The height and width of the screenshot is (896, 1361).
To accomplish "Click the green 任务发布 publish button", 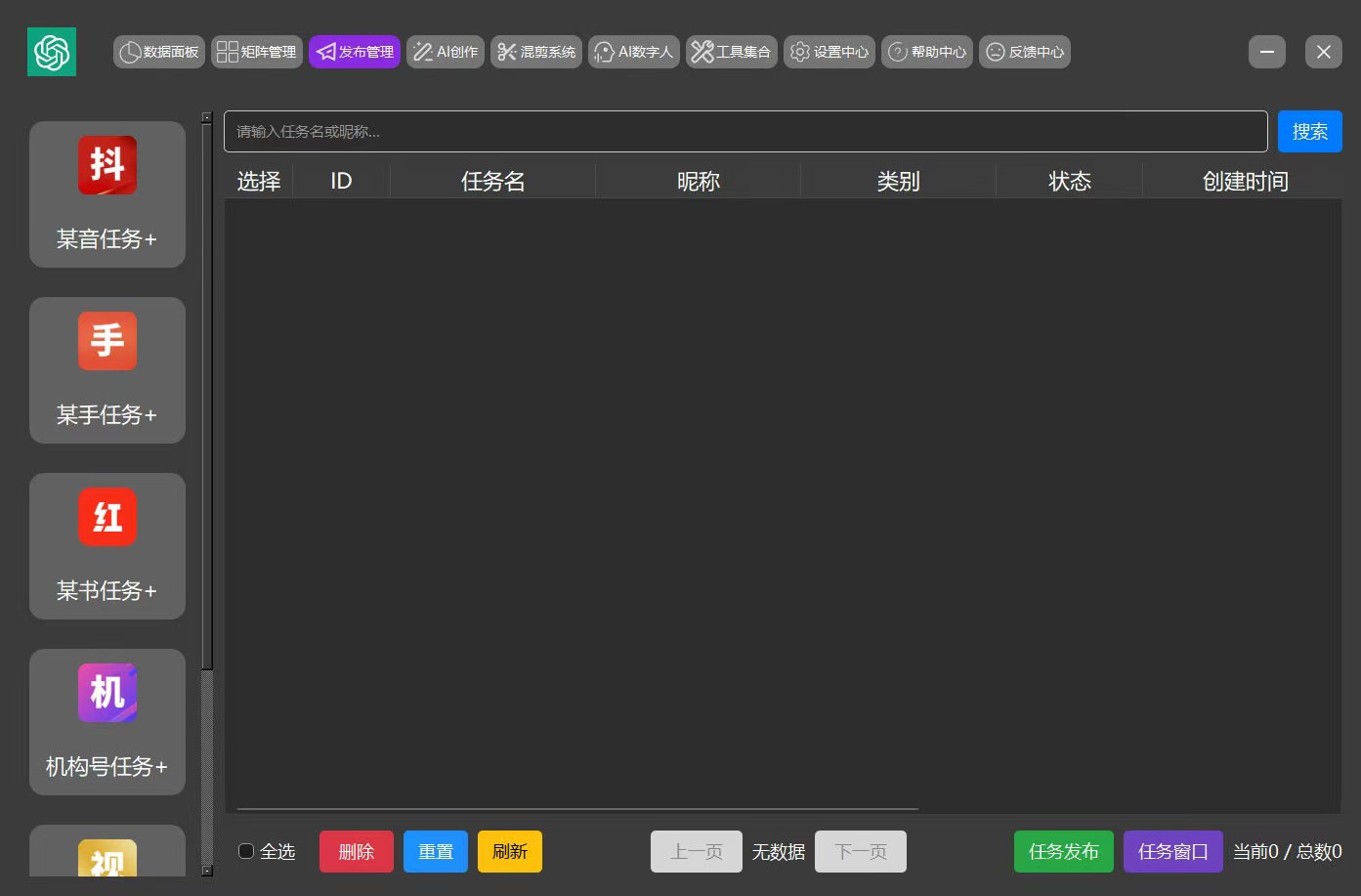I will coord(1063,851).
